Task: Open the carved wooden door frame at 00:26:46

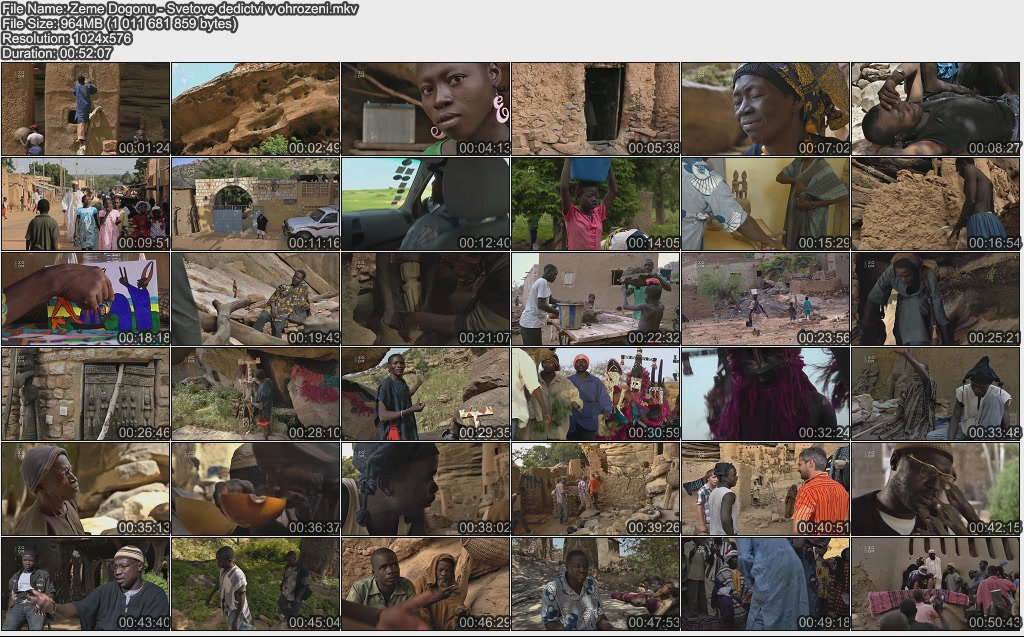Action: point(86,394)
